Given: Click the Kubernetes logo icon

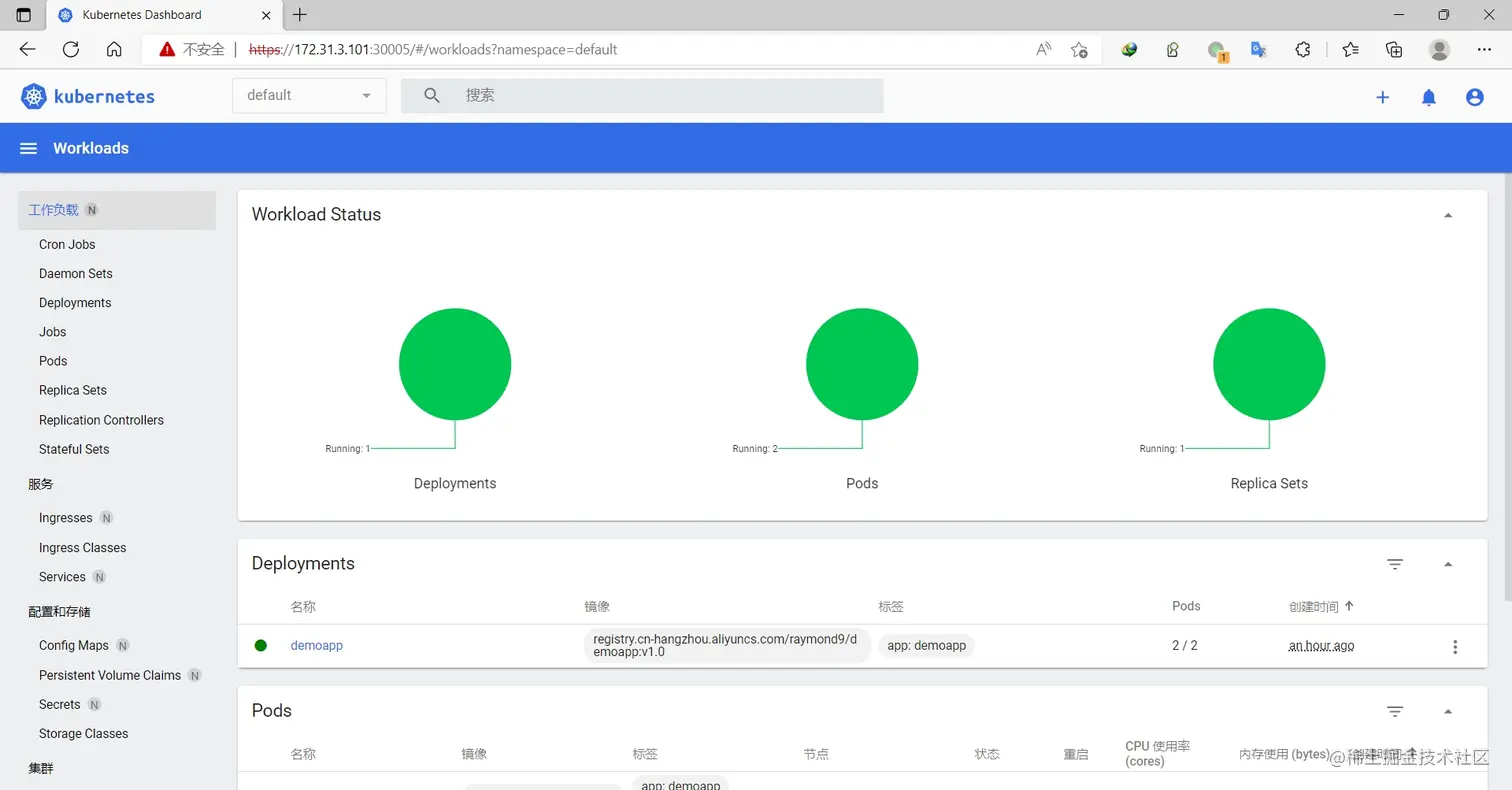Looking at the screenshot, I should 34,96.
